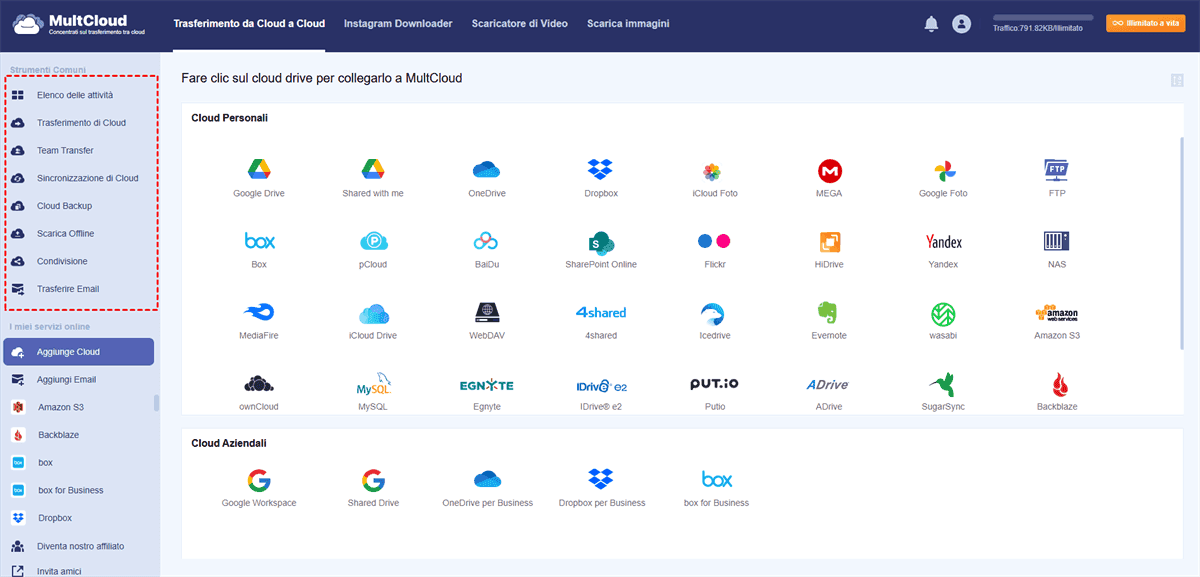Add the Amazon S3 service icon
The height and width of the screenshot is (577, 1200).
[1056, 313]
